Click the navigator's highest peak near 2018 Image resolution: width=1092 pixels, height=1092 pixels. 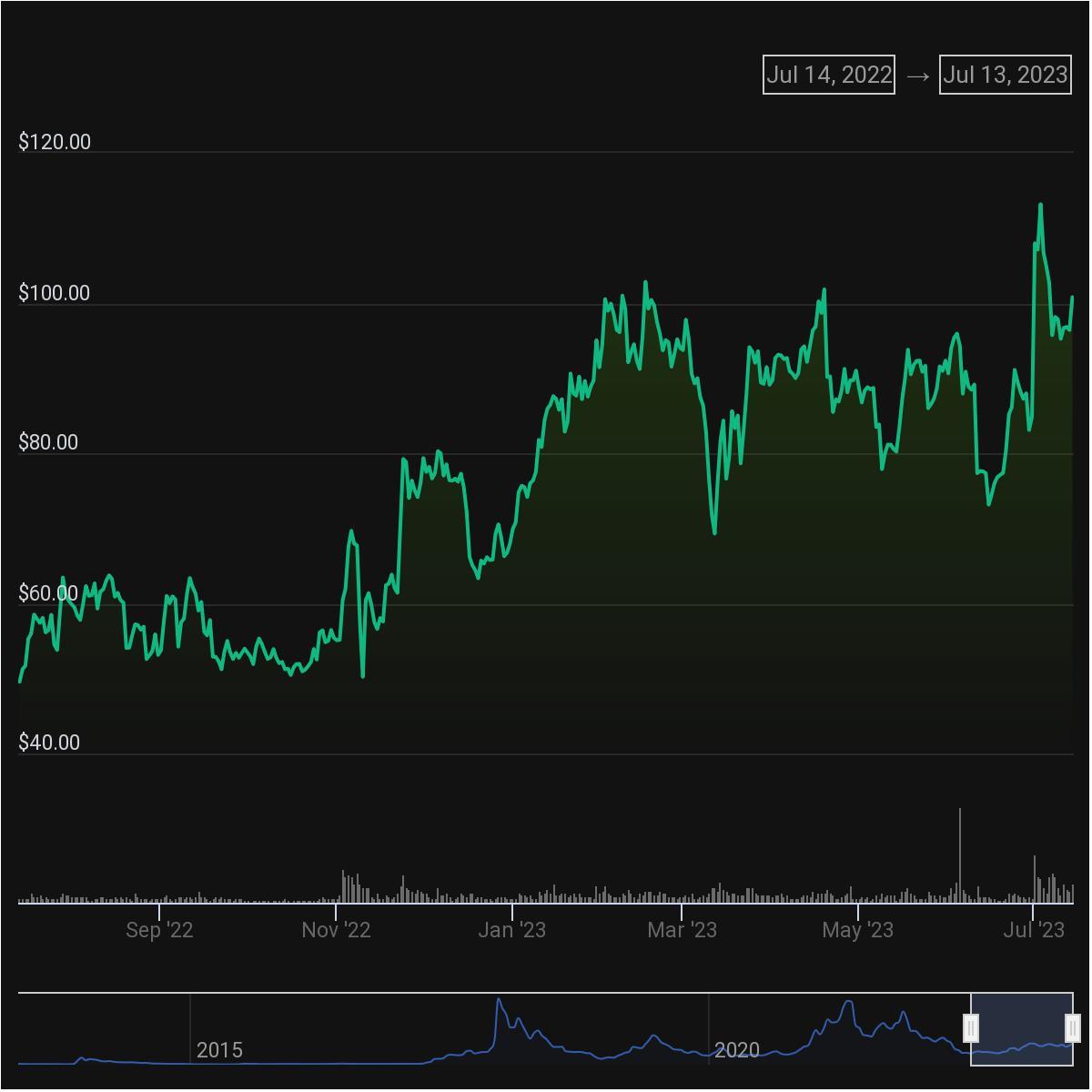click(499, 1000)
